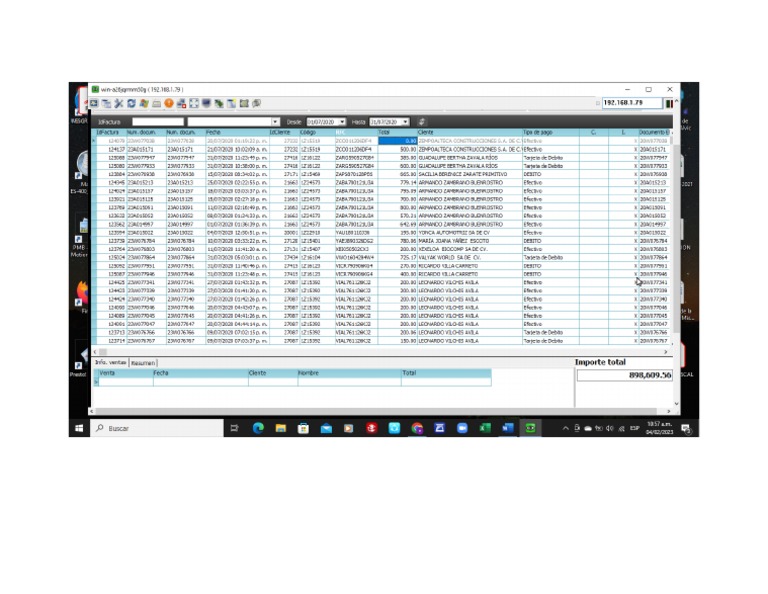This screenshot has width=768, height=594.
Task: Sort by the RFC column header
Action: [x=356, y=132]
